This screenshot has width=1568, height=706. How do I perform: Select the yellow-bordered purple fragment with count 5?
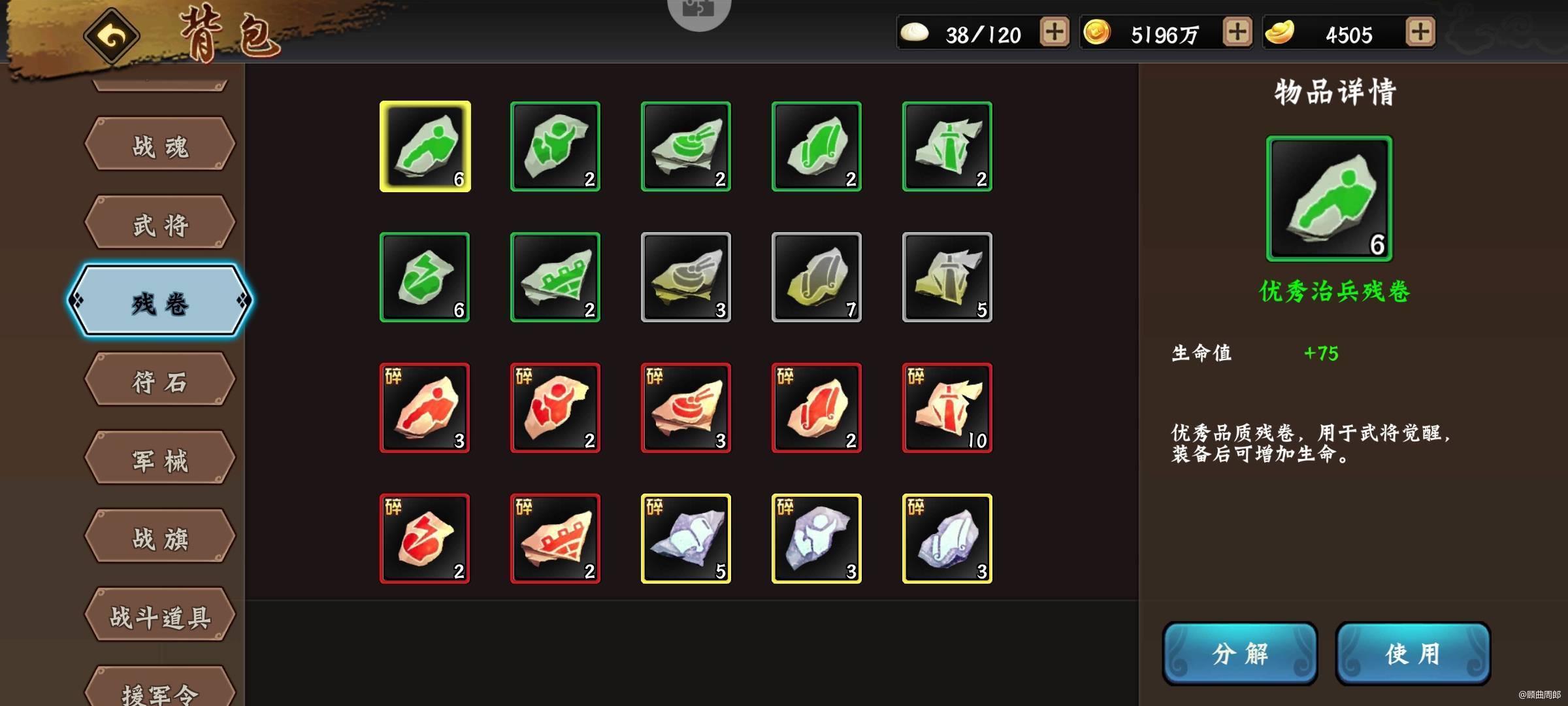pyautogui.click(x=686, y=539)
